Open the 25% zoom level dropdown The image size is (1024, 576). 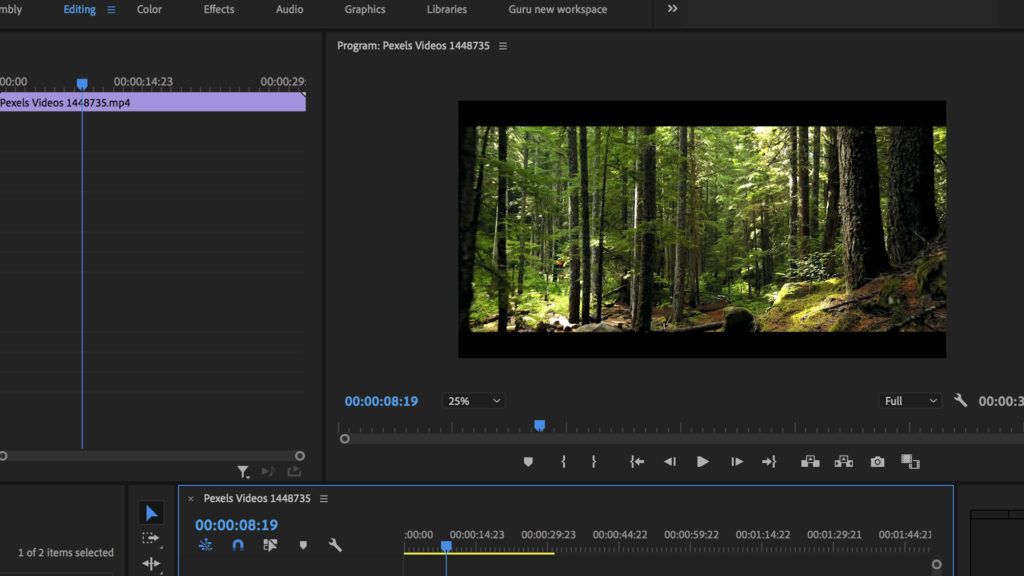click(472, 400)
